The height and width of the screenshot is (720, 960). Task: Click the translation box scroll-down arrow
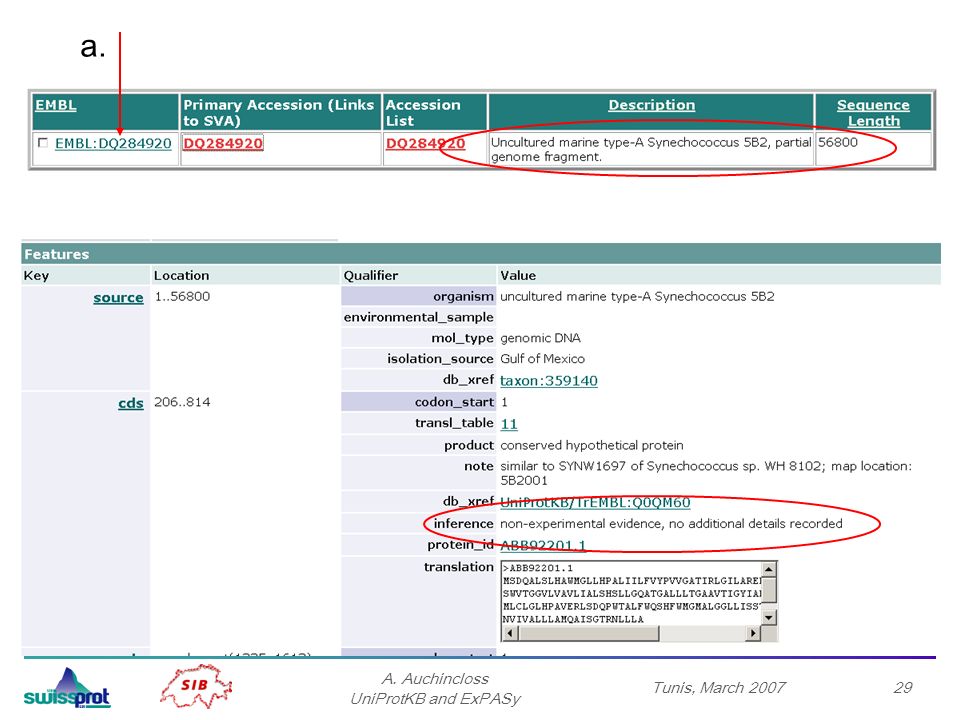pos(769,618)
